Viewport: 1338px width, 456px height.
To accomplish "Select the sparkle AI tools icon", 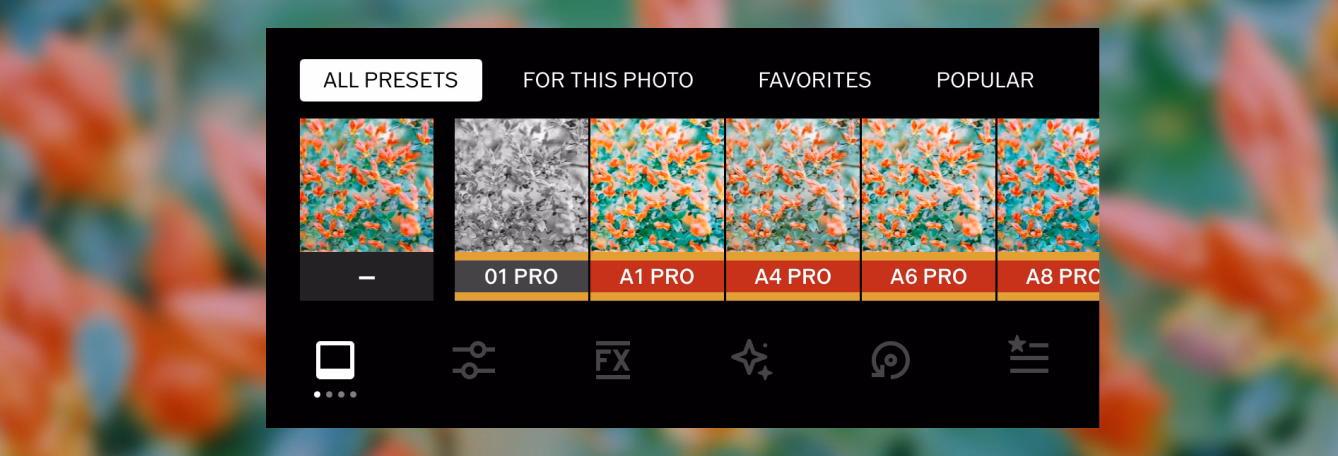I will [x=751, y=360].
